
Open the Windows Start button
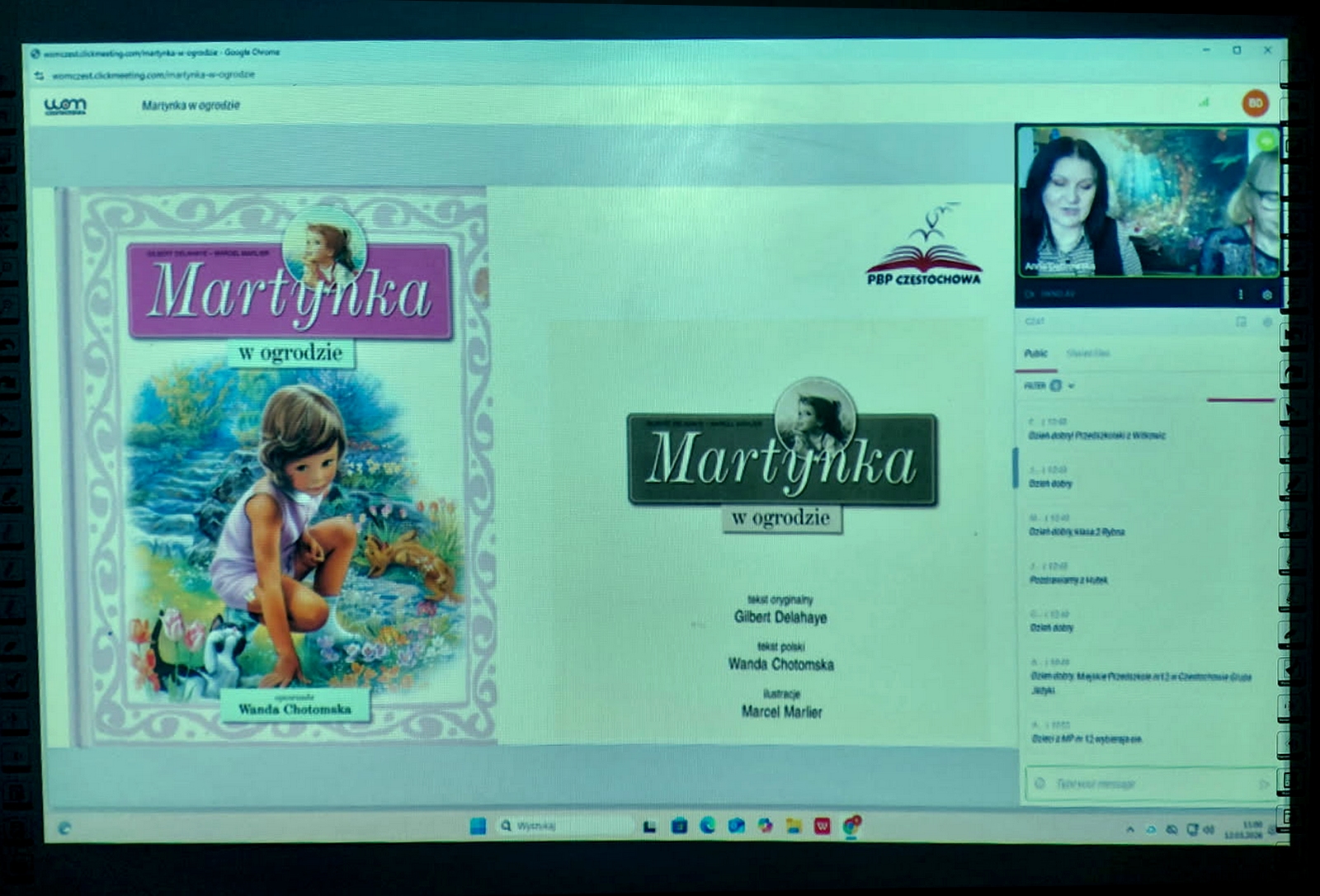coord(478,825)
